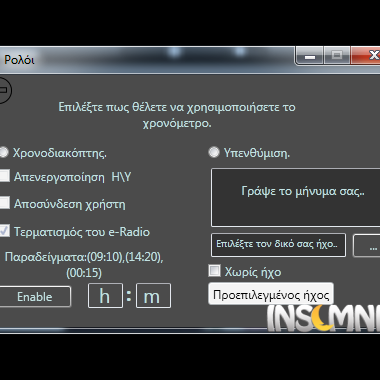Toggle the Τερματισμός του e-Radio checkbox

pyautogui.click(x=4, y=231)
